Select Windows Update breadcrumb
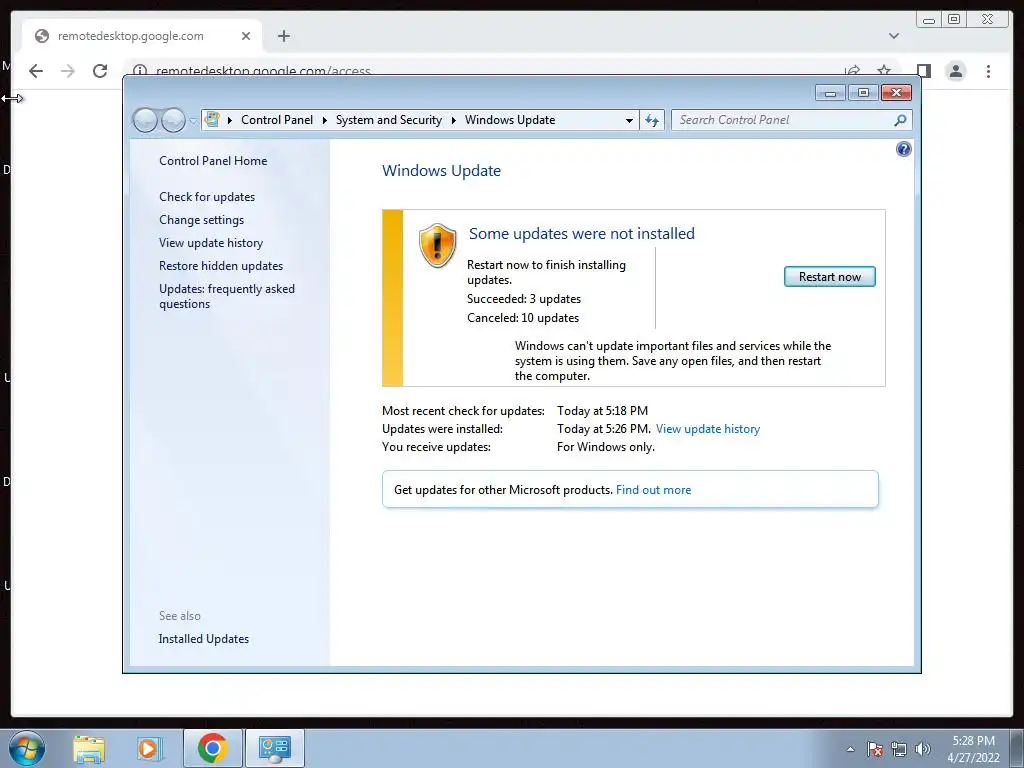Image resolution: width=1024 pixels, height=768 pixels. [510, 120]
